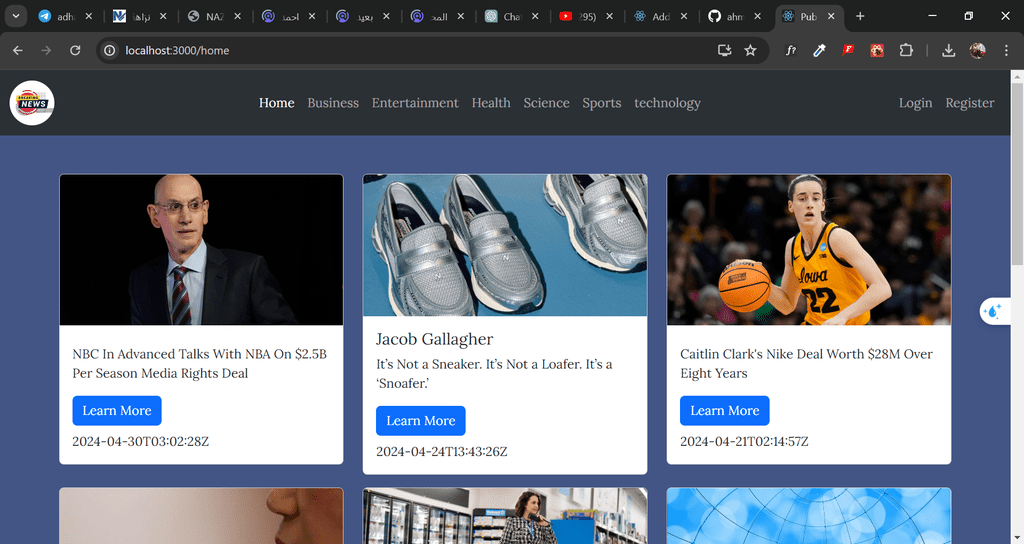This screenshot has width=1024, height=544.
Task: Click the page vertical scrollbar thumb
Action: point(1017,173)
